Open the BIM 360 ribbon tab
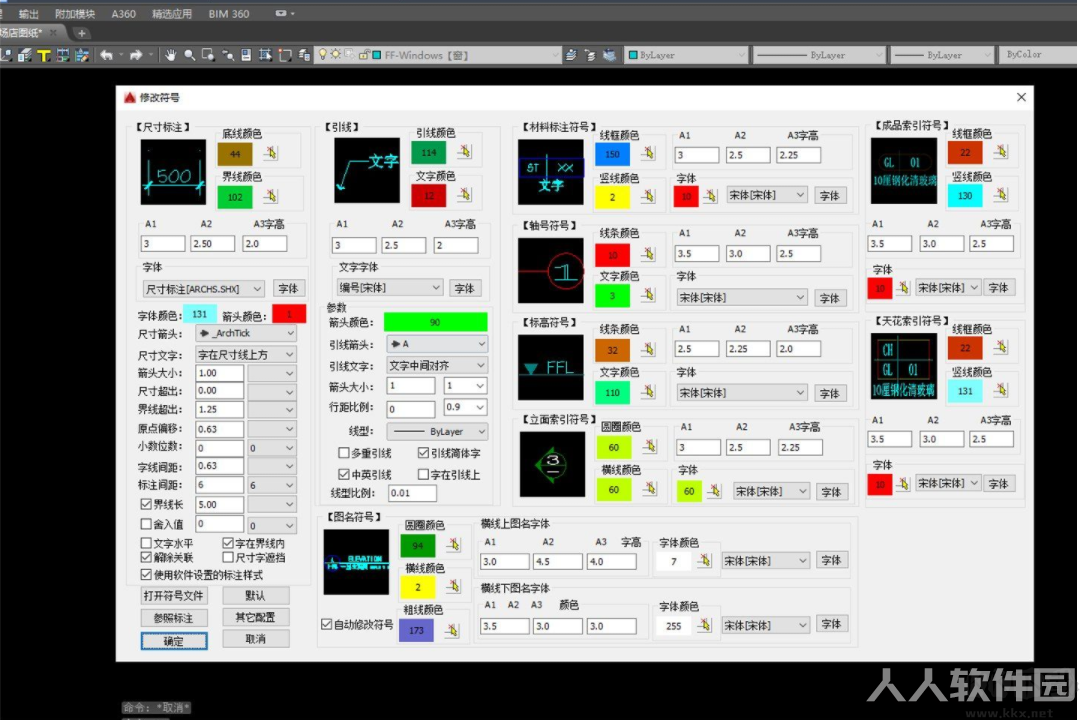 (x=229, y=14)
